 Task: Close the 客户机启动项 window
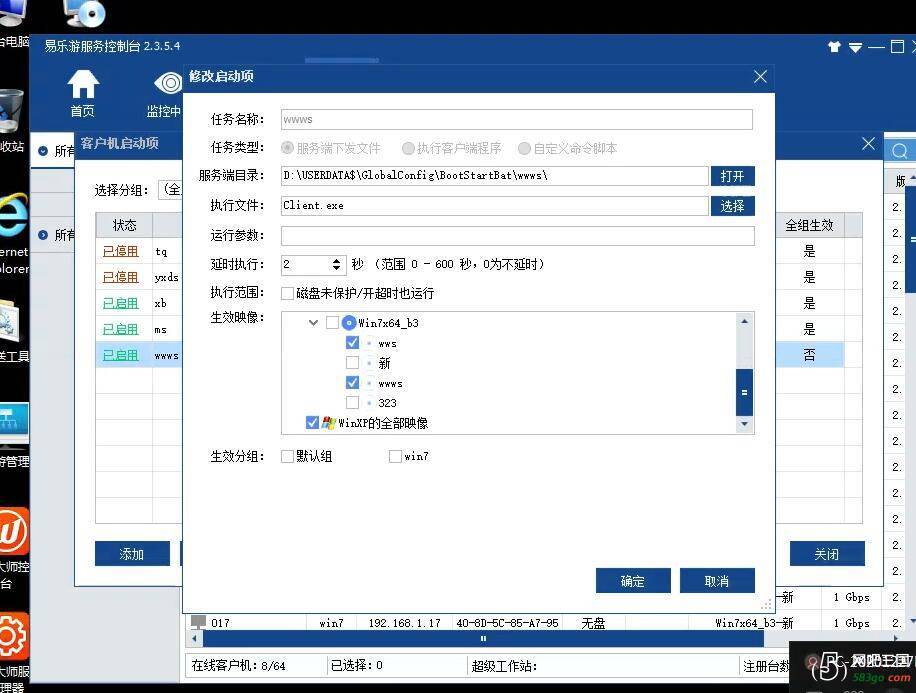tap(868, 144)
